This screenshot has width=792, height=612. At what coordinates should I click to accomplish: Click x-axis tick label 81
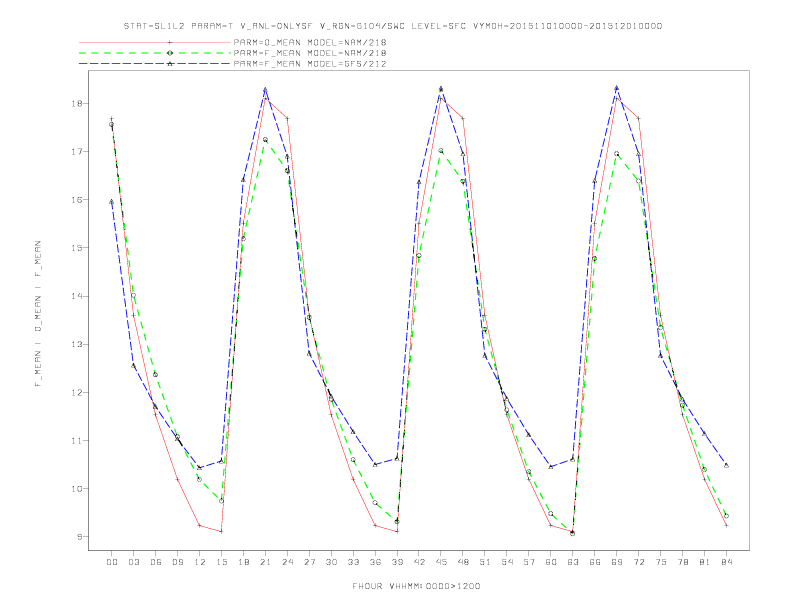[x=705, y=562]
